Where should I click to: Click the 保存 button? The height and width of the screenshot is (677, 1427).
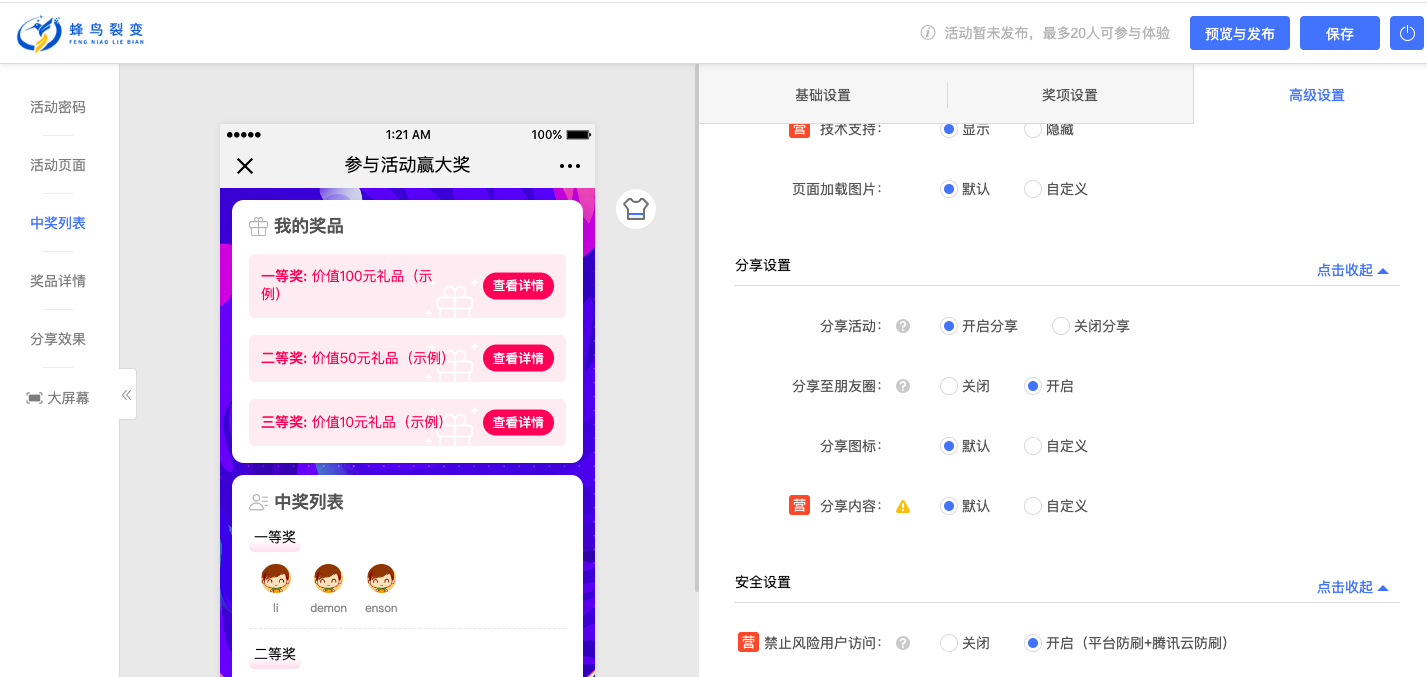1339,33
